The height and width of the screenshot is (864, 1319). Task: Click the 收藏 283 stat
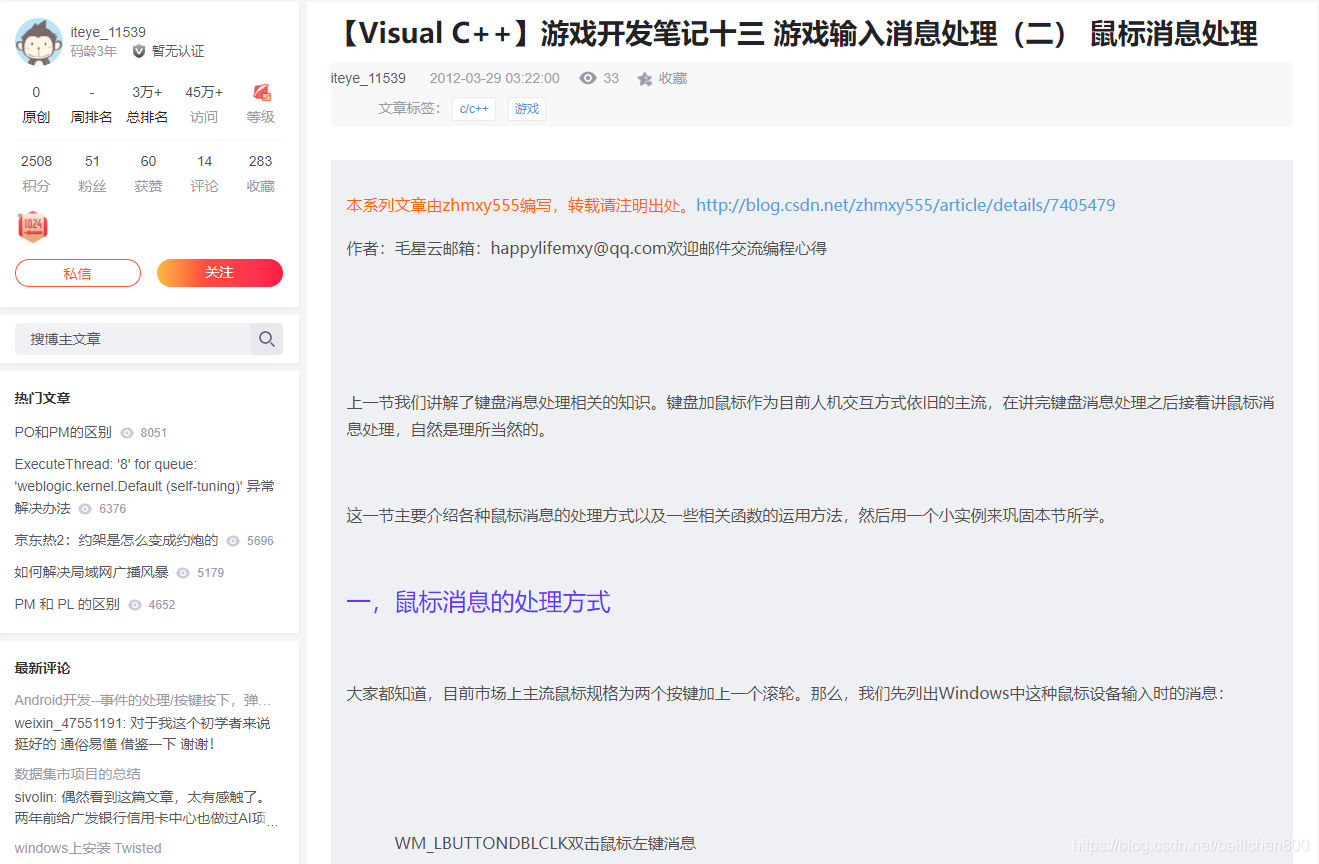pos(260,173)
